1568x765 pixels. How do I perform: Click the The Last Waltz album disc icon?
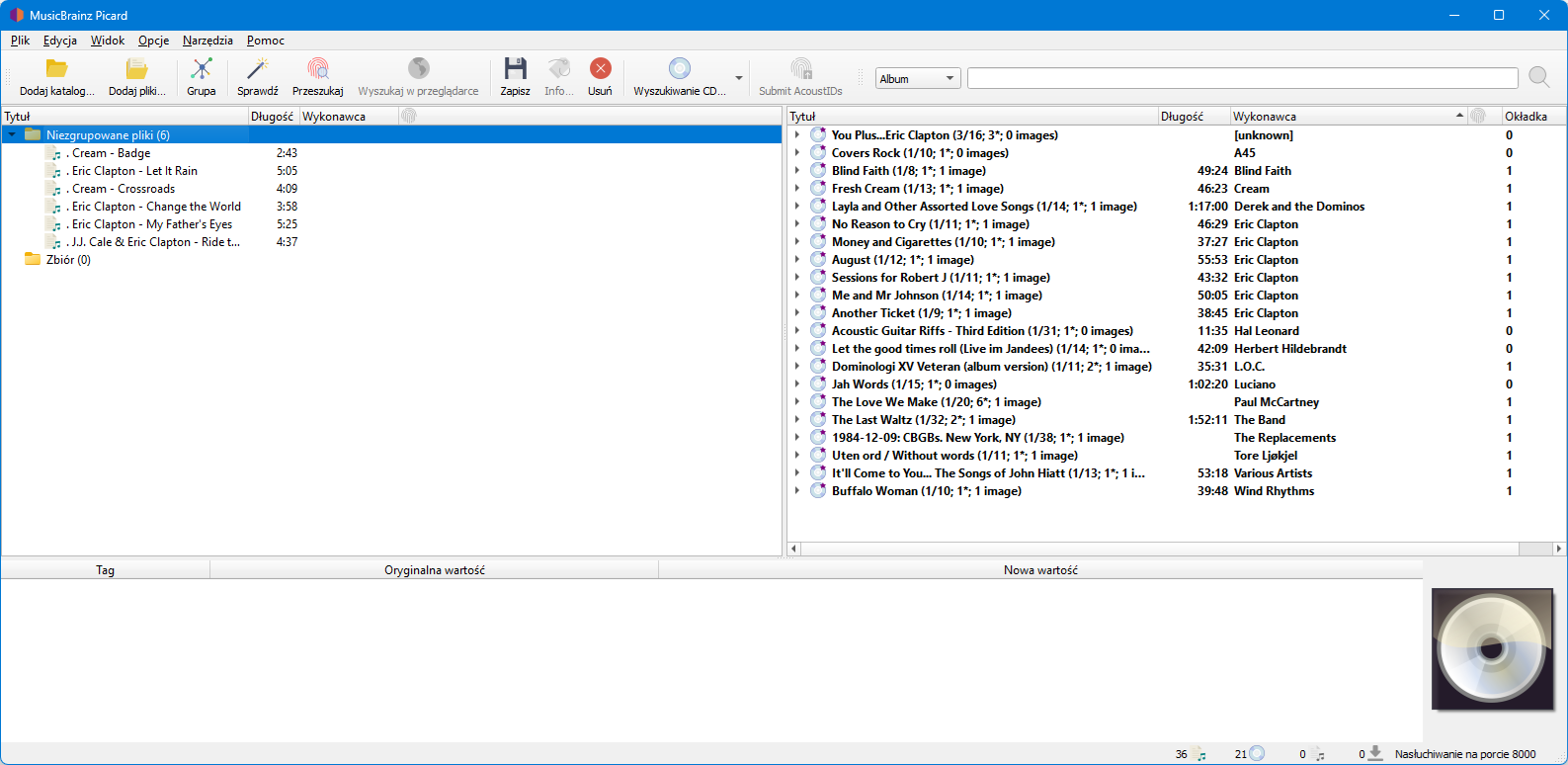(x=818, y=419)
